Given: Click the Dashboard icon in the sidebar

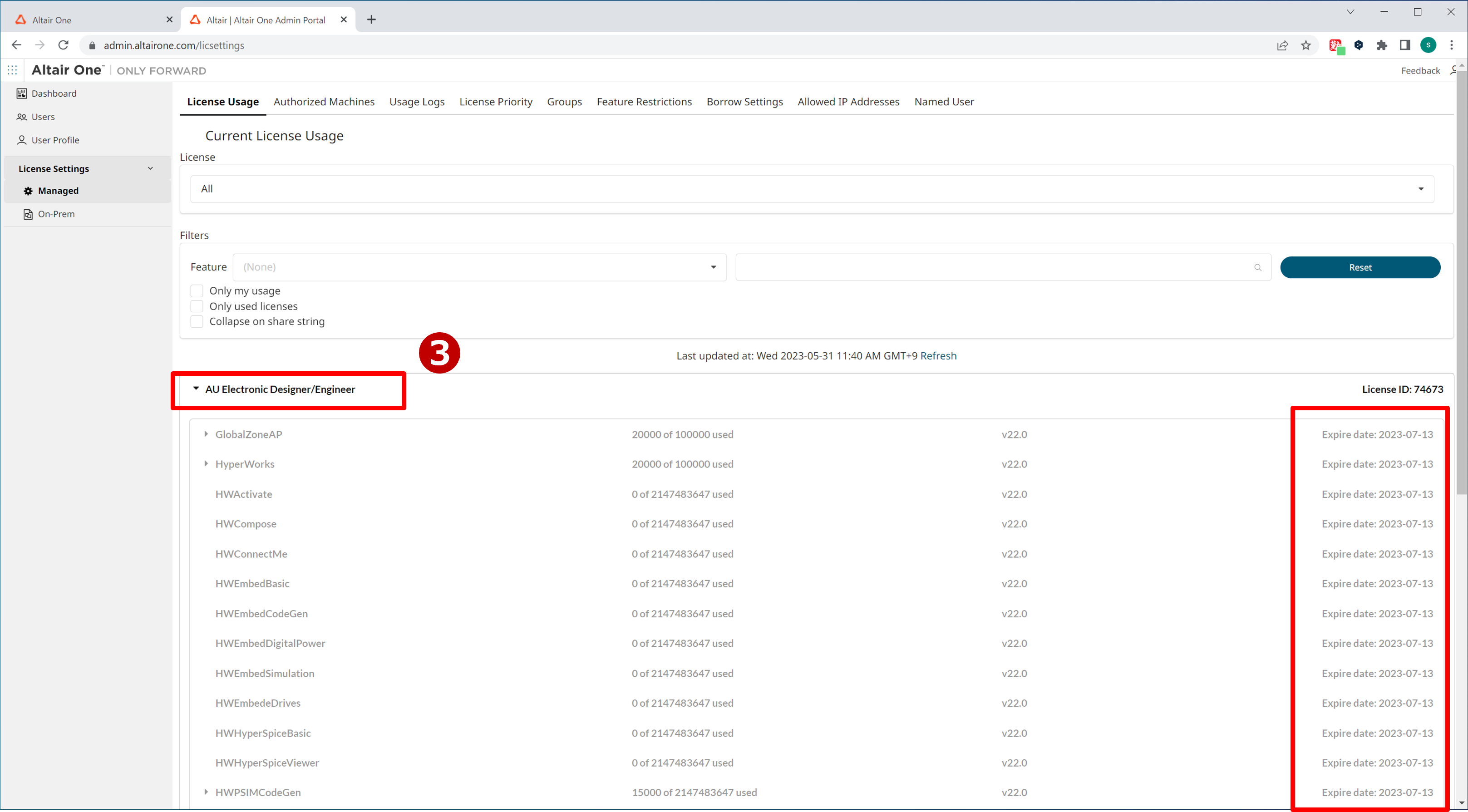Looking at the screenshot, I should point(22,94).
